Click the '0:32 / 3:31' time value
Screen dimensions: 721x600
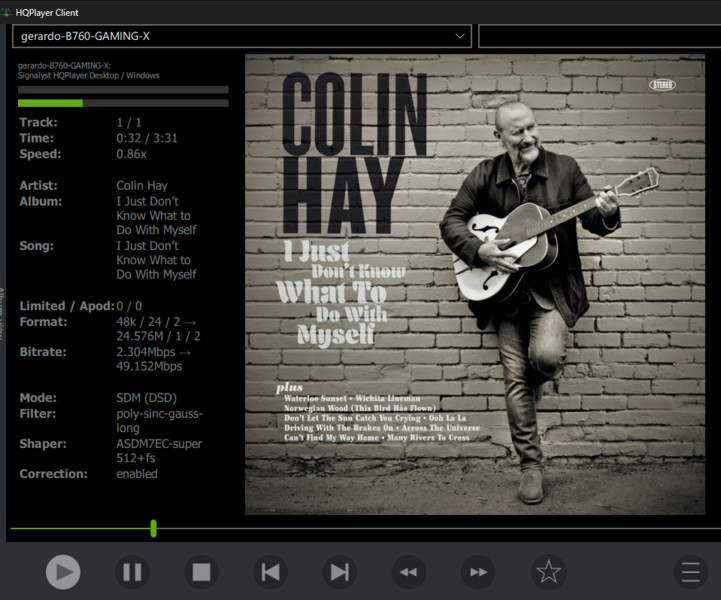click(147, 138)
